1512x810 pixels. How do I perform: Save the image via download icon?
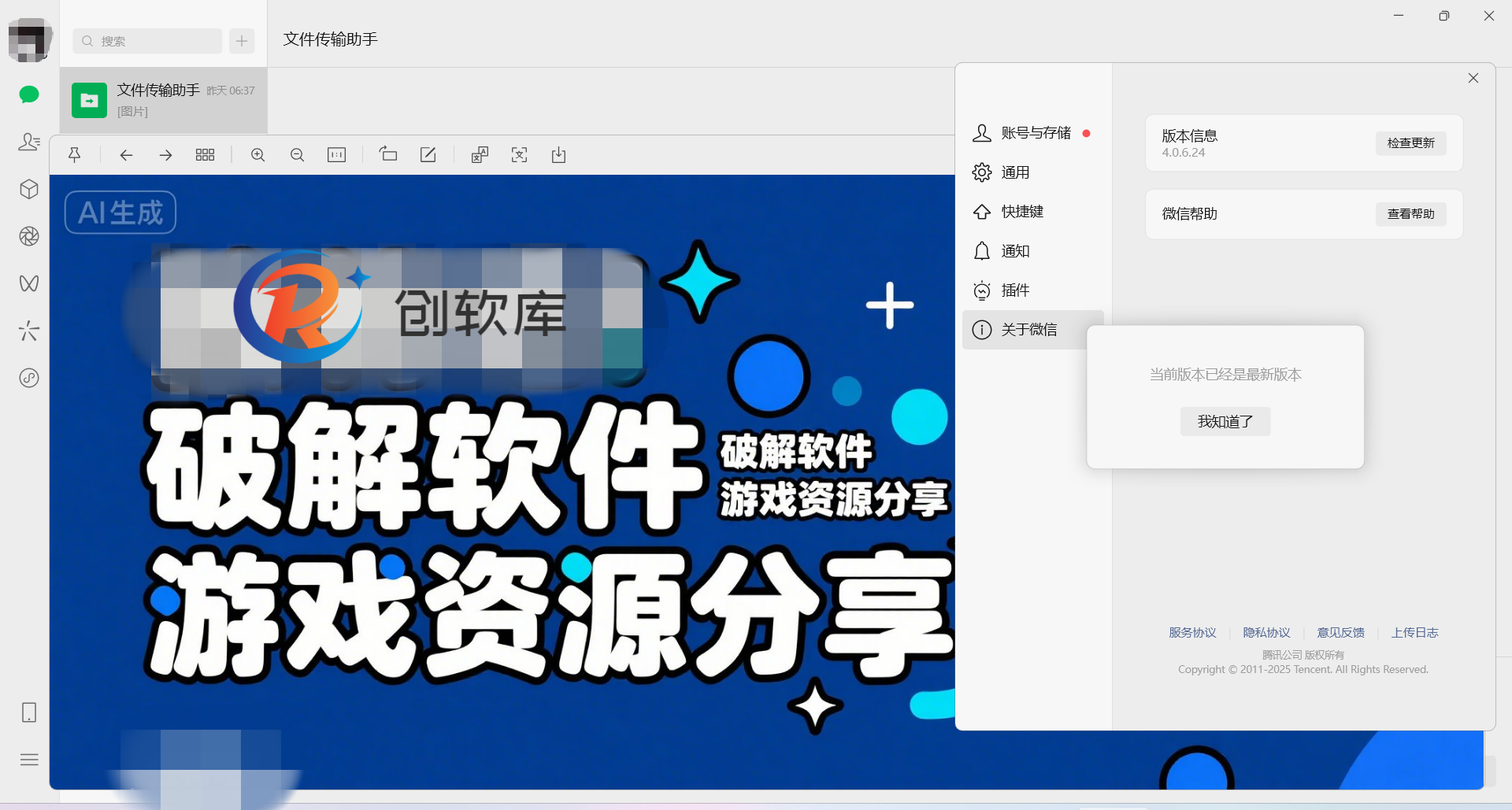pyautogui.click(x=558, y=155)
